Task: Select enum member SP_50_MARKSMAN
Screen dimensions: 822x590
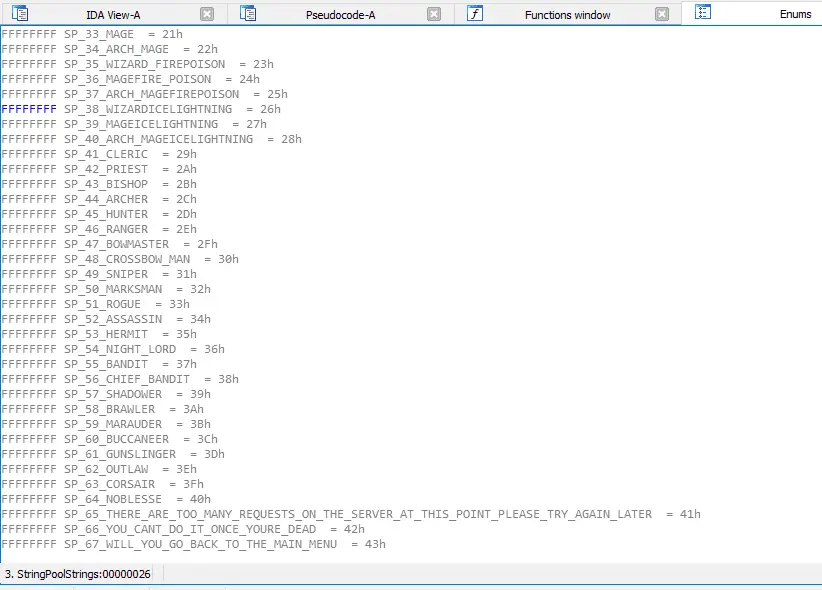Action: click(x=113, y=289)
